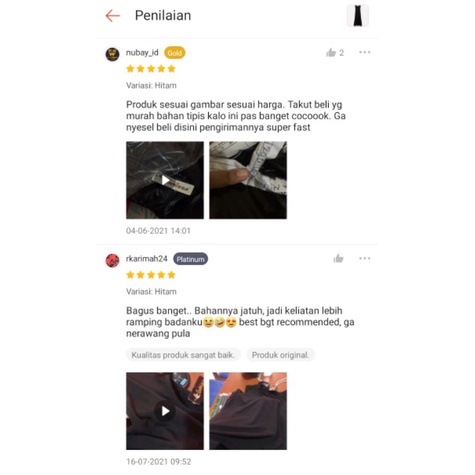Tap nubay_id's five-star rating

151,69
